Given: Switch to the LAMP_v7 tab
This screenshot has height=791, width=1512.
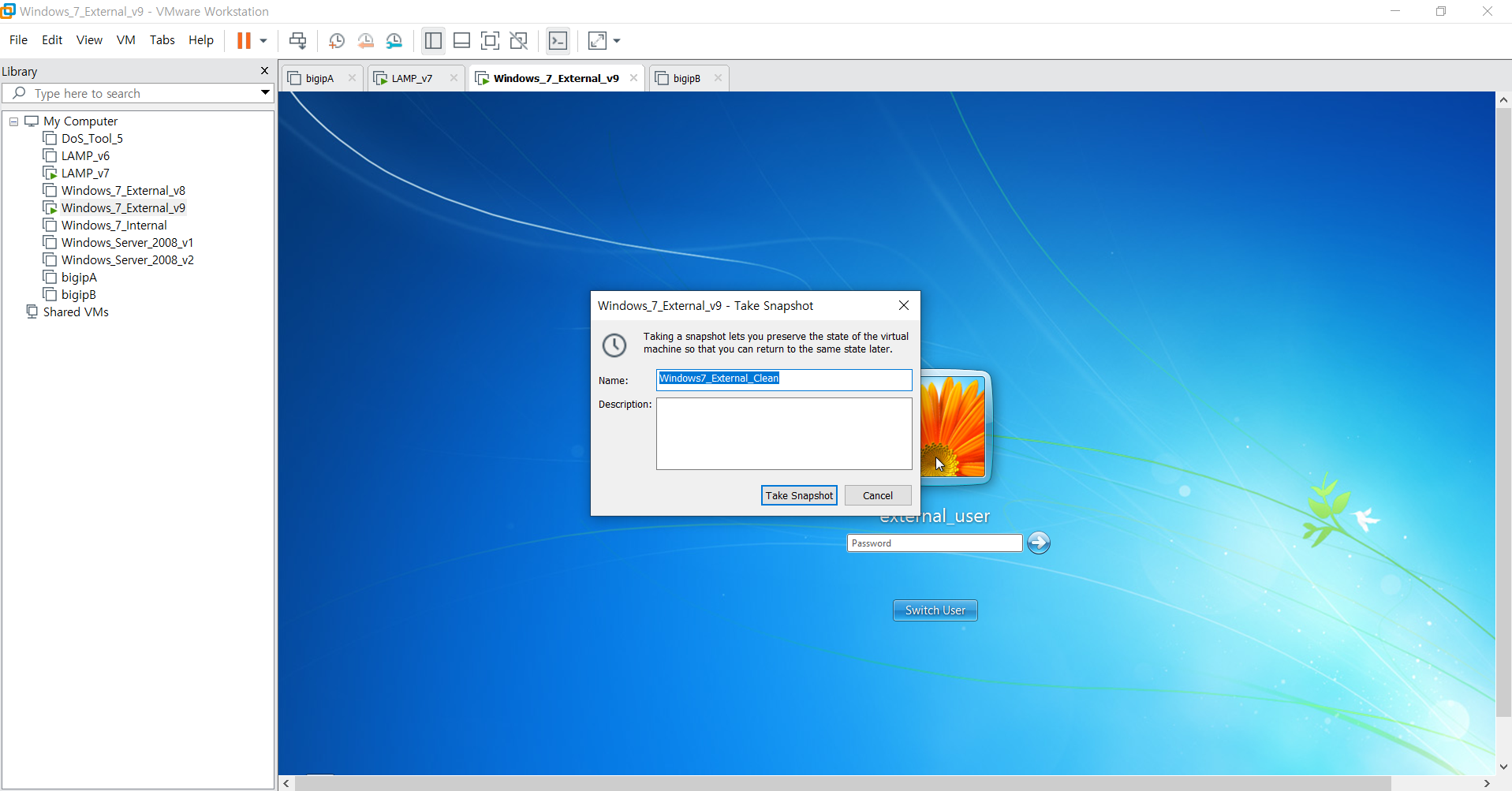Looking at the screenshot, I should point(412,78).
